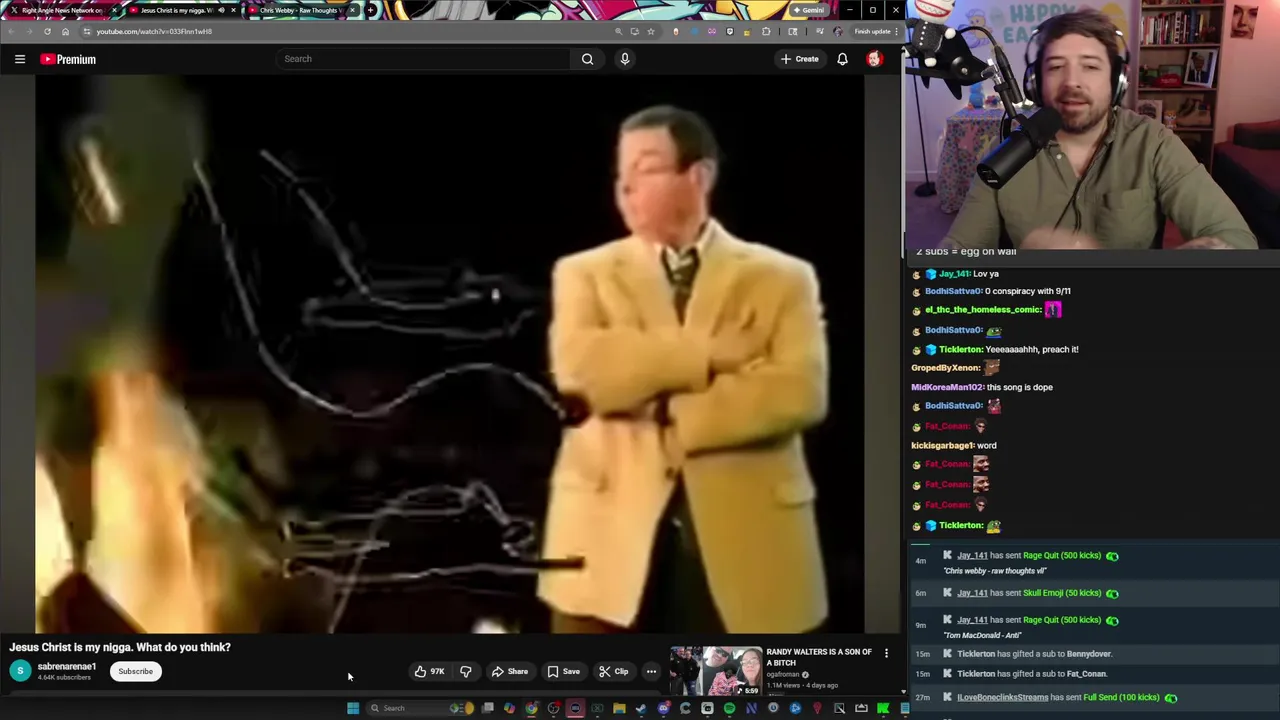Image resolution: width=1280 pixels, height=720 pixels.
Task: Open Discord from the taskbar
Action: coord(663,709)
